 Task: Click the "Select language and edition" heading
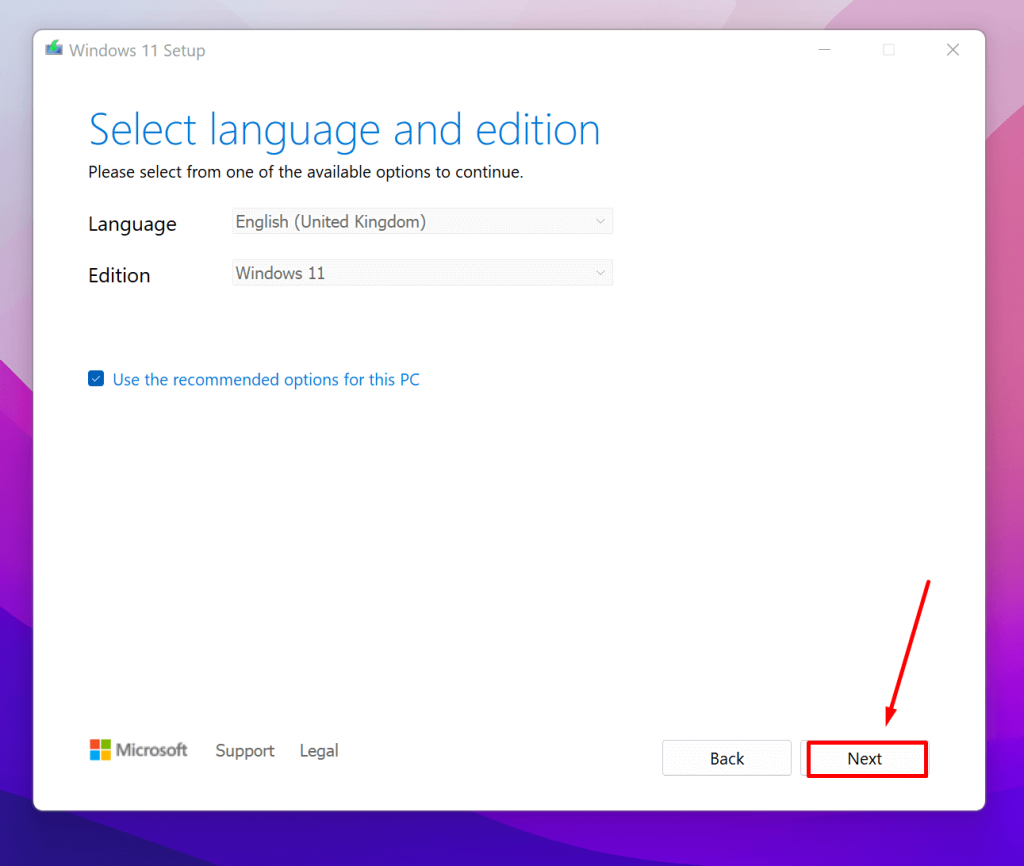(x=344, y=129)
